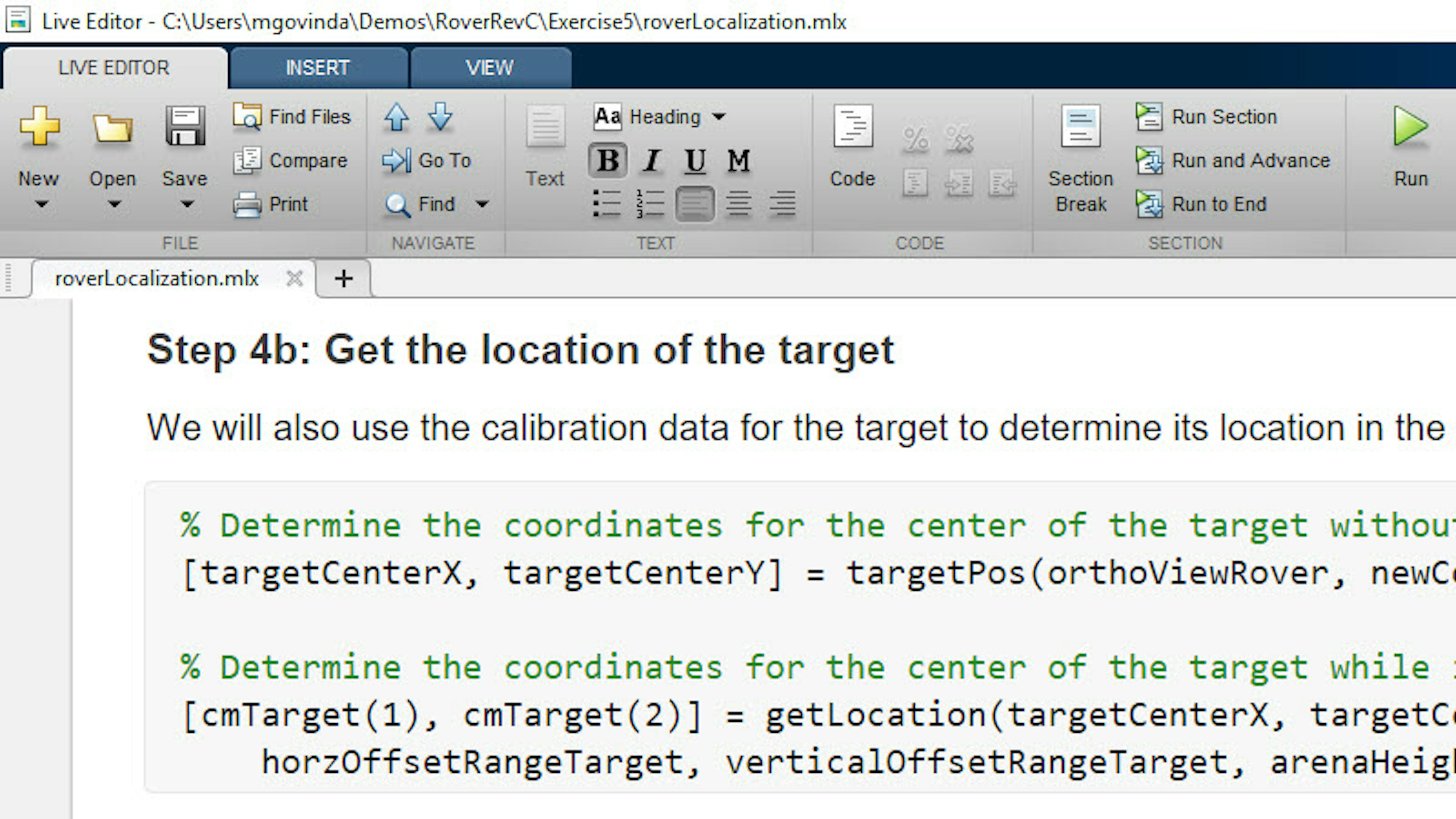This screenshot has height=819, width=1456.
Task: Expand the Open dropdown arrow
Action: [114, 204]
